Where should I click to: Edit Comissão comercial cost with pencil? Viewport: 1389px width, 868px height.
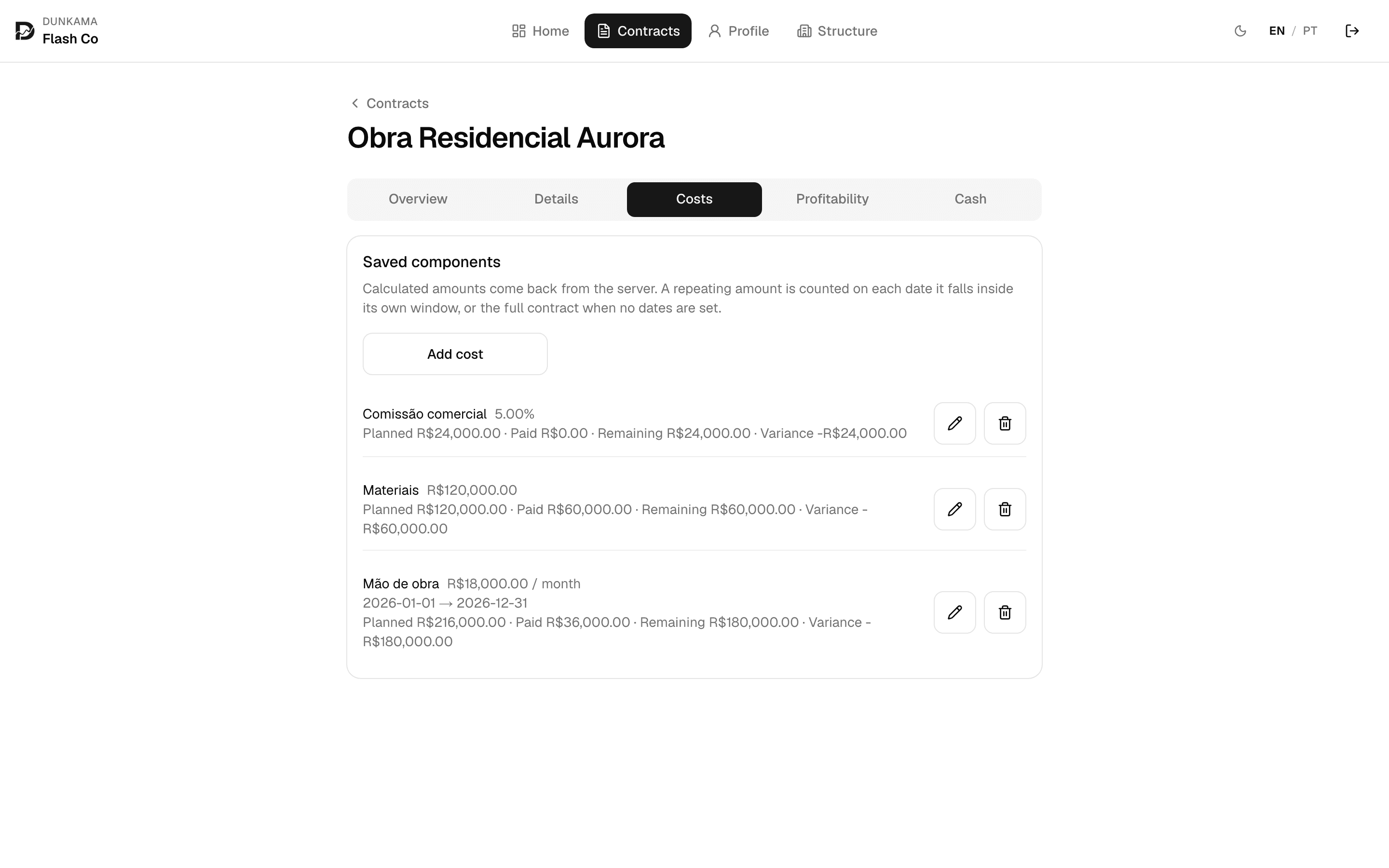pos(954,424)
